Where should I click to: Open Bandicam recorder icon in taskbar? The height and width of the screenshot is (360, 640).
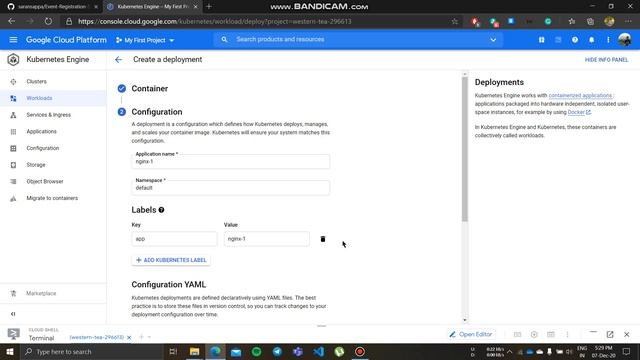(x=360, y=351)
